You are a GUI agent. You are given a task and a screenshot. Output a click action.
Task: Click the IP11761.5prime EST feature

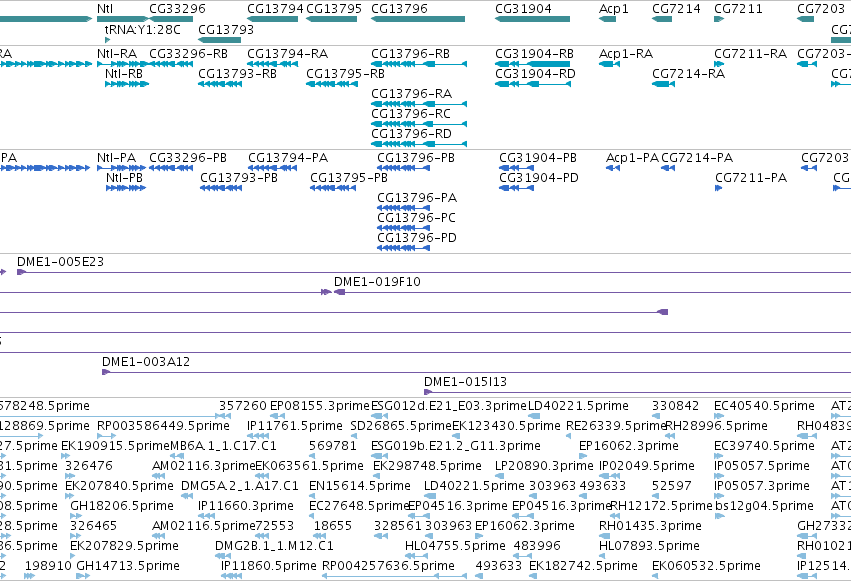258,436
